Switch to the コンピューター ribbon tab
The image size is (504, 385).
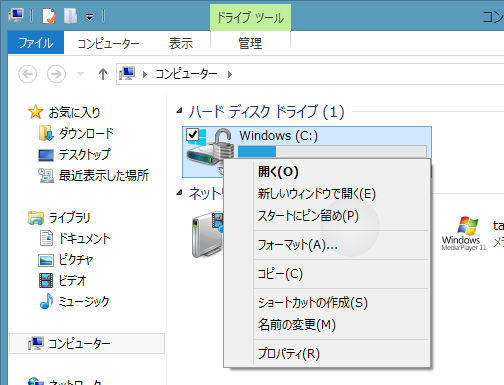108,43
